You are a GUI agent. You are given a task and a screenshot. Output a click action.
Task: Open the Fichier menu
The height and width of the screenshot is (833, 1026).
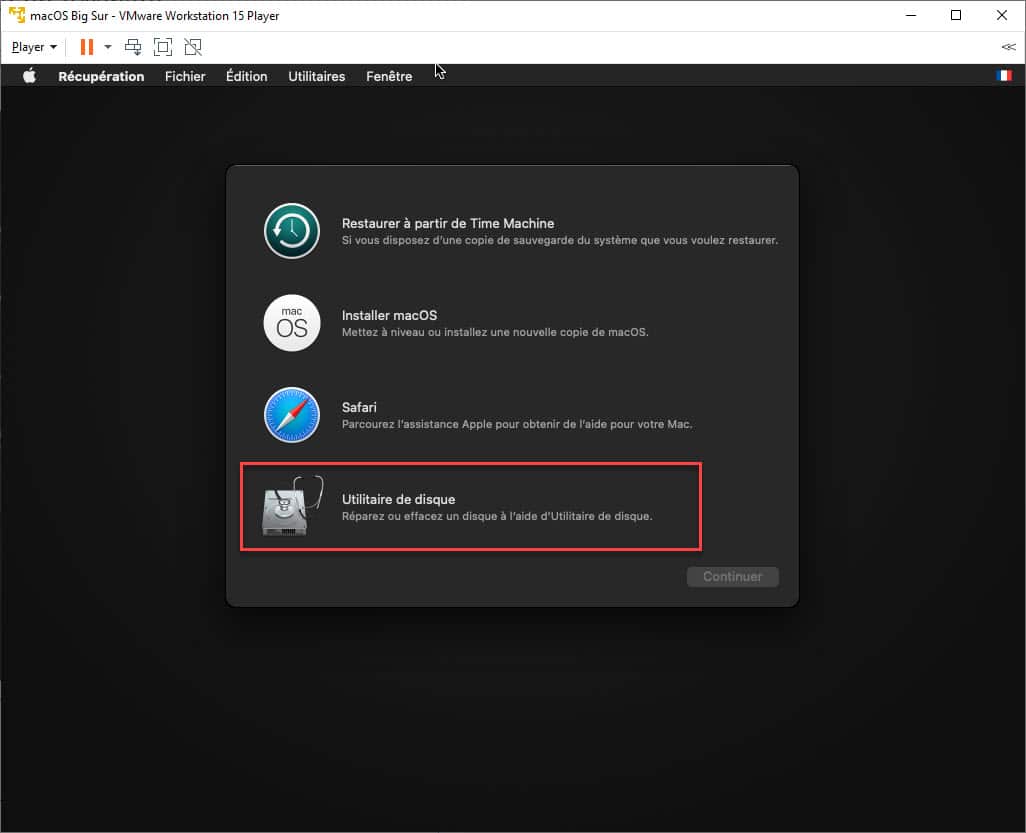(x=185, y=77)
